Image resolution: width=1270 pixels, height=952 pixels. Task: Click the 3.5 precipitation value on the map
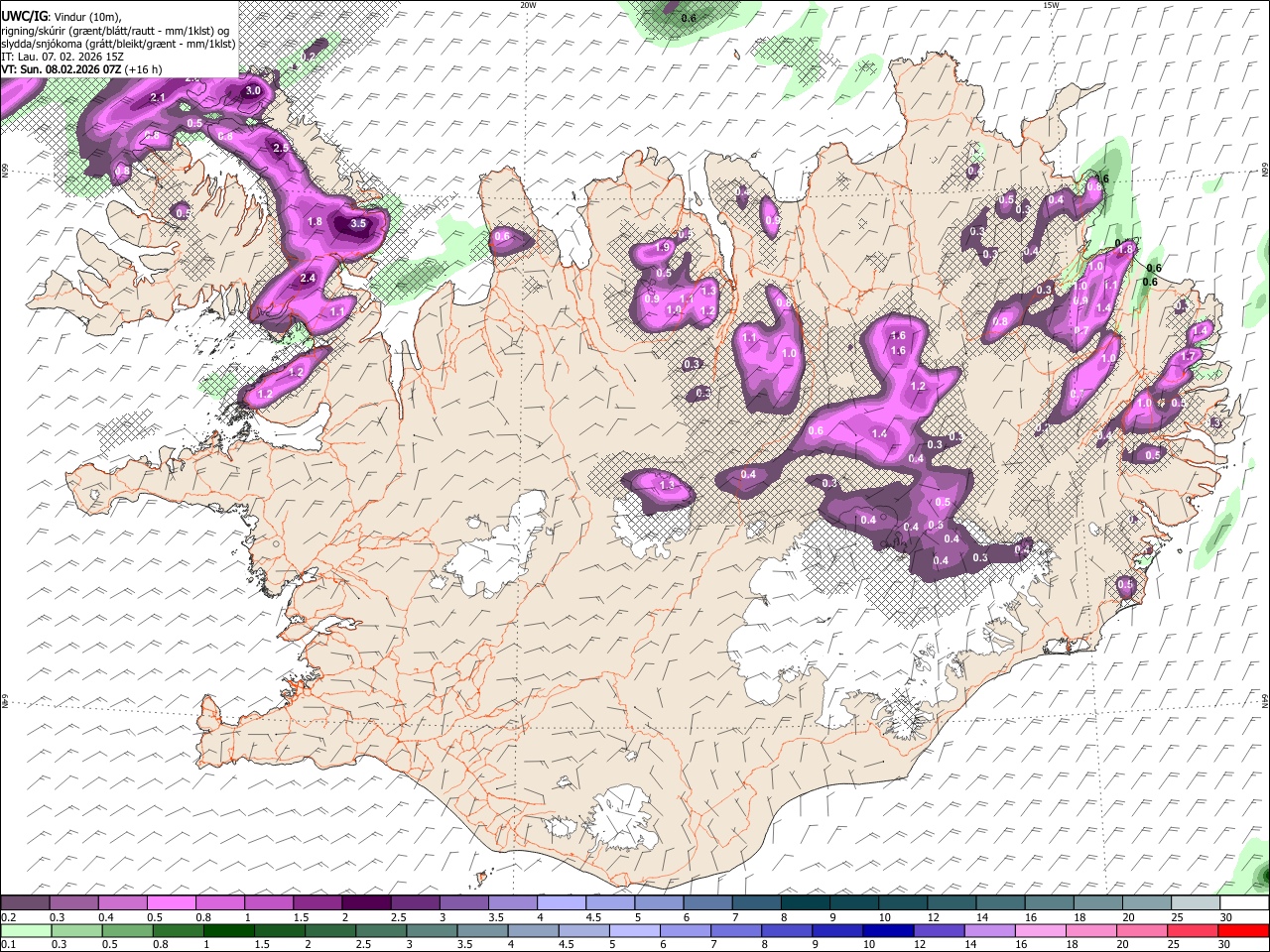pos(358,223)
